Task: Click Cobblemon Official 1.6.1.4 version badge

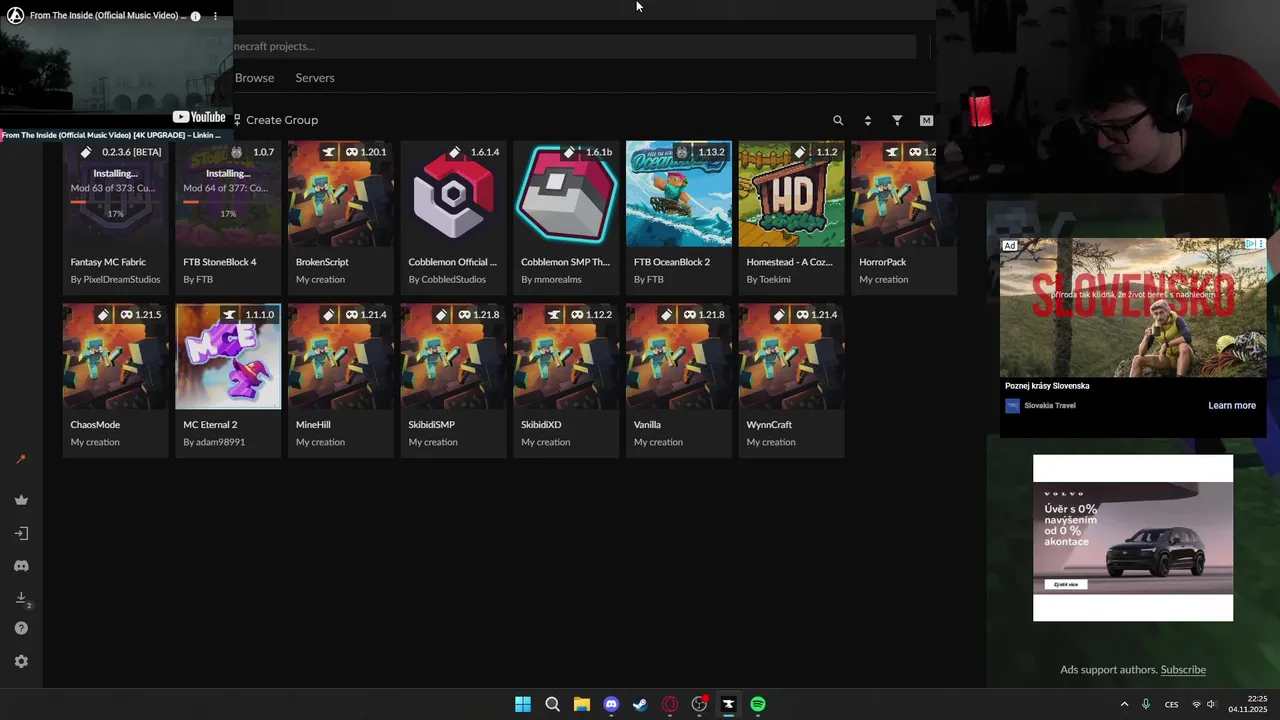Action: pyautogui.click(x=475, y=152)
